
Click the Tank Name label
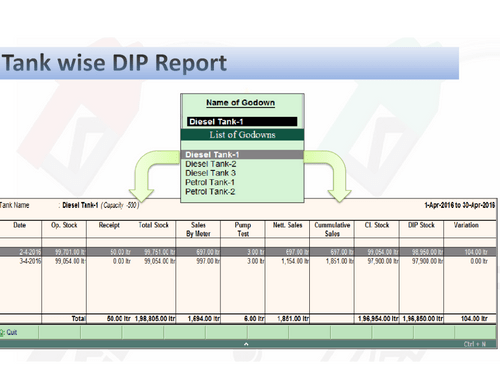click(15, 205)
